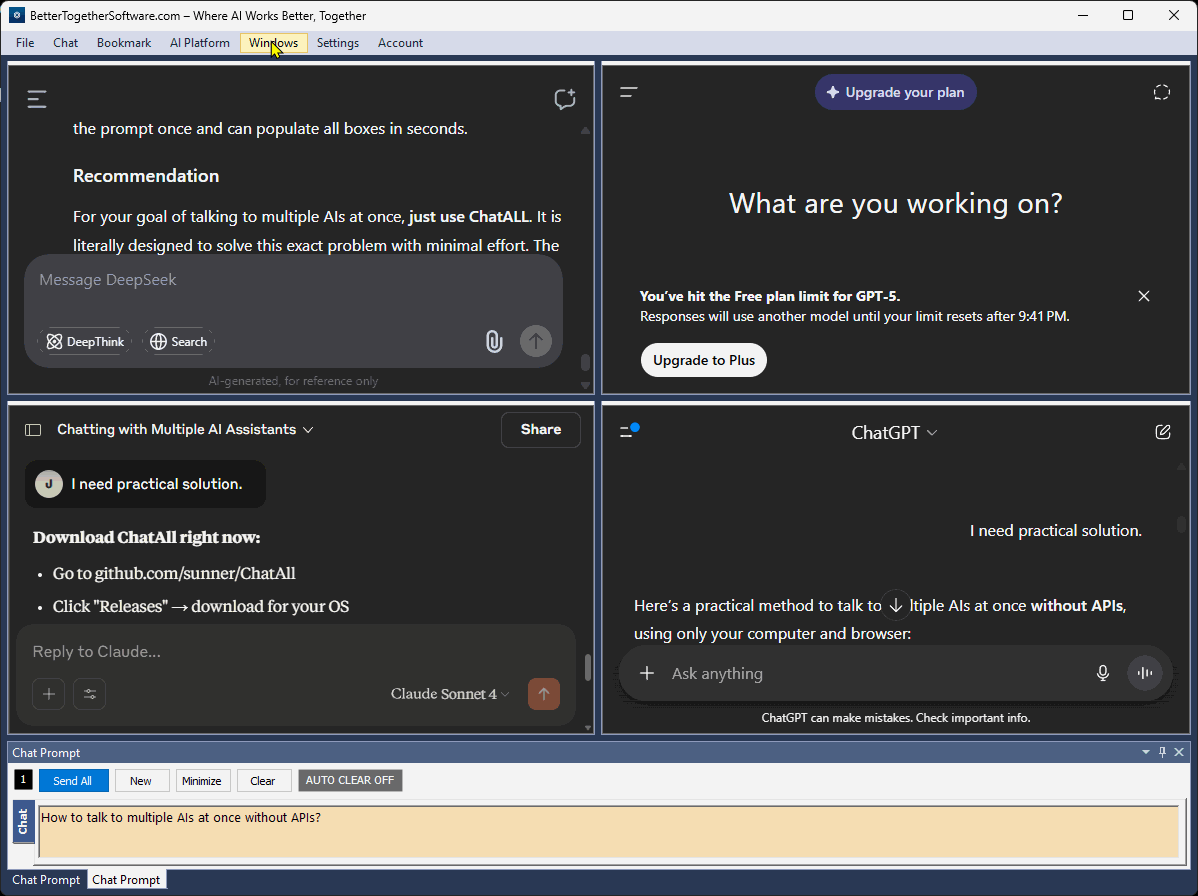Open Chat Prompt panel dropdown arrow

tap(1146, 752)
